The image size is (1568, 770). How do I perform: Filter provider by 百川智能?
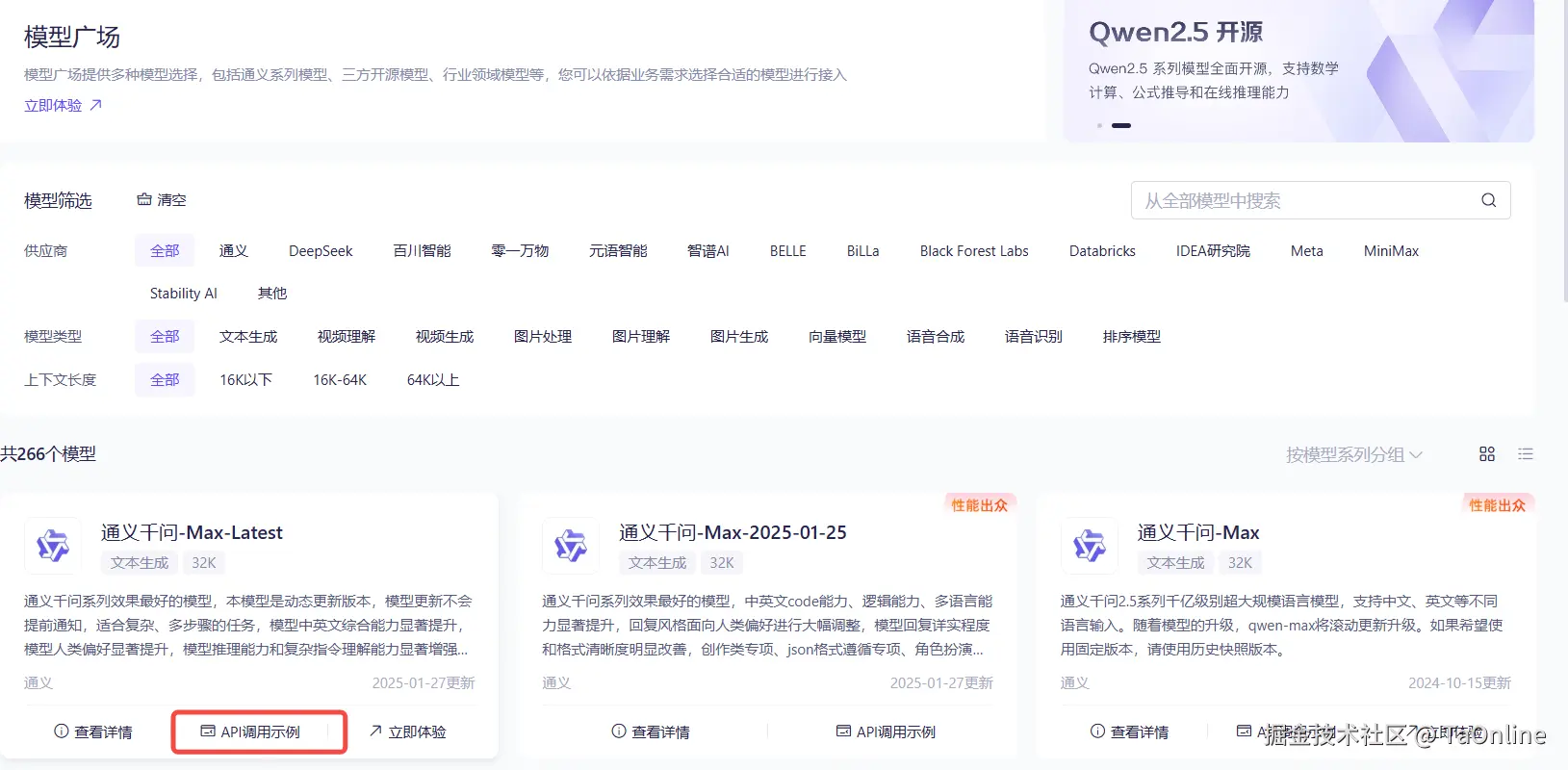423,250
